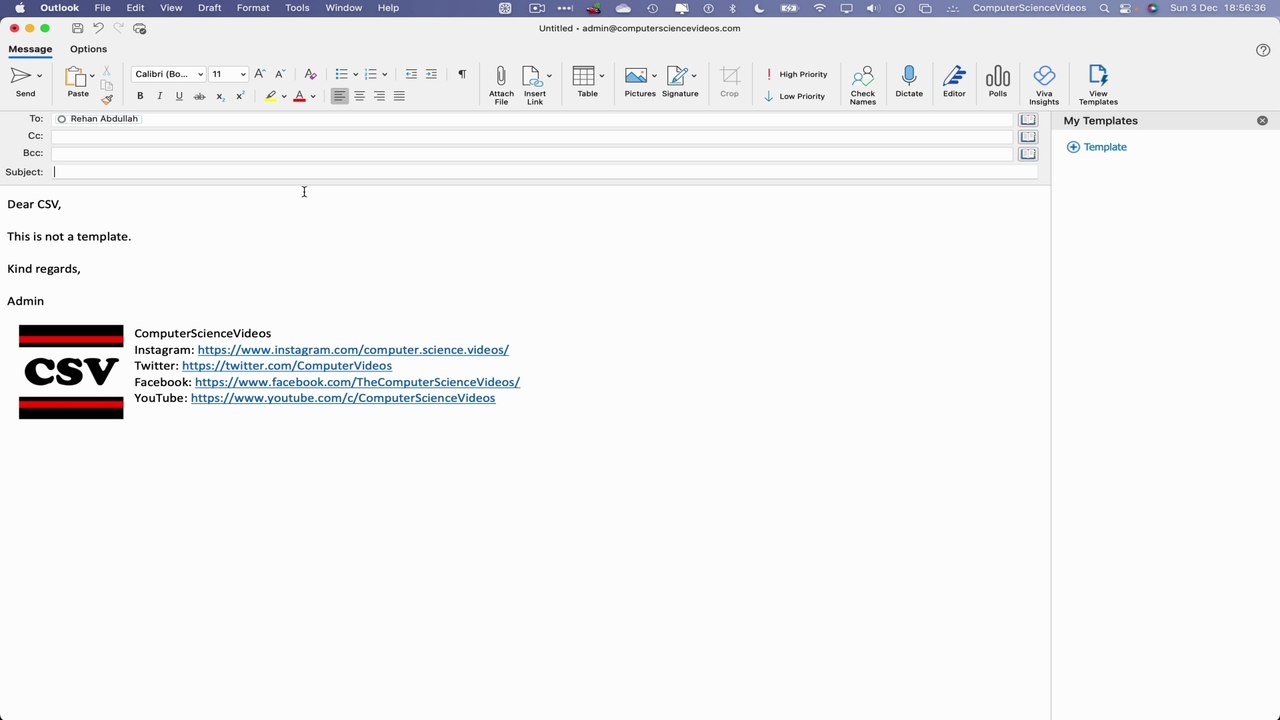Click the Table icon

pyautogui.click(x=584, y=76)
